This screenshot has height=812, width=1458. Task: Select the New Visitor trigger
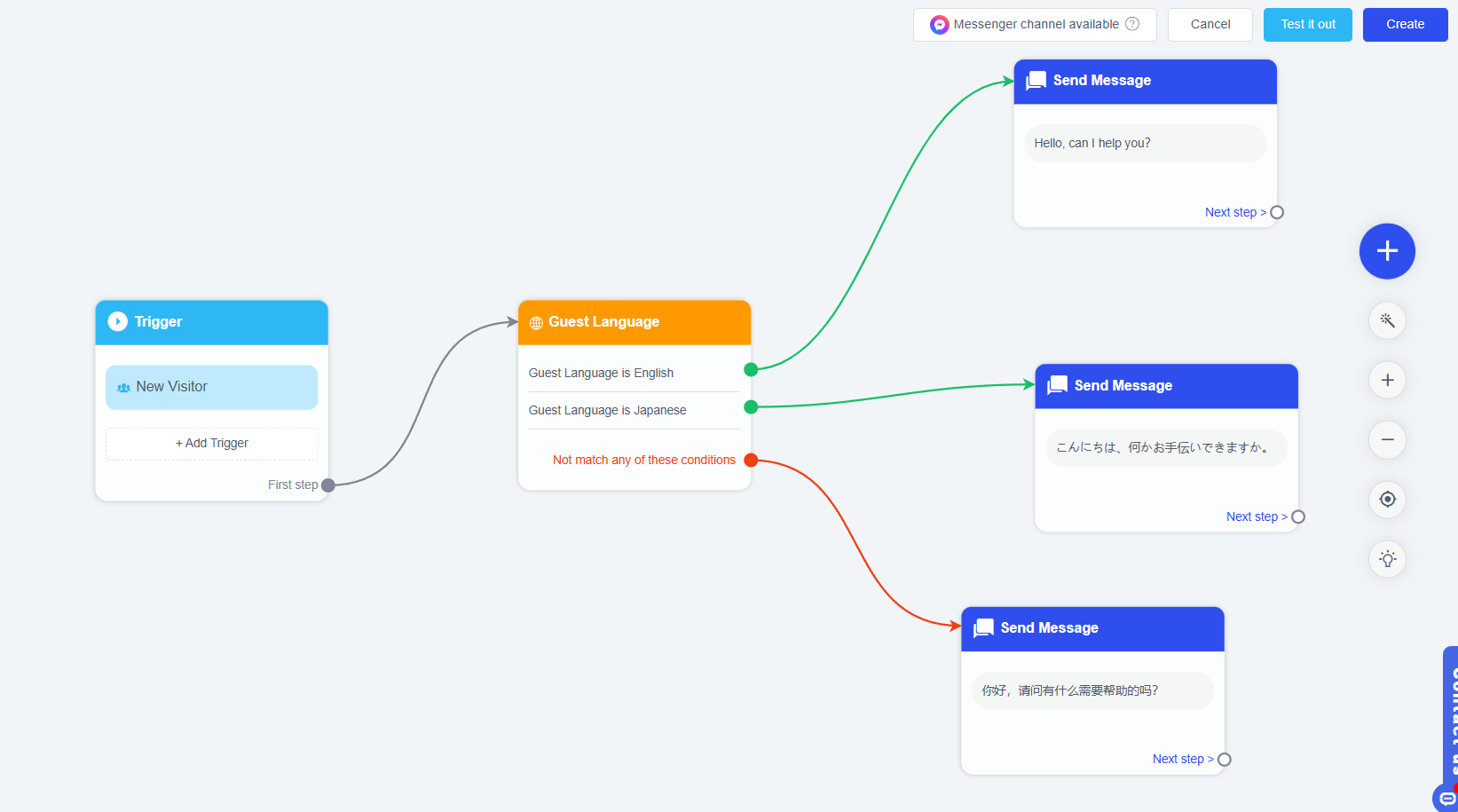coord(211,387)
